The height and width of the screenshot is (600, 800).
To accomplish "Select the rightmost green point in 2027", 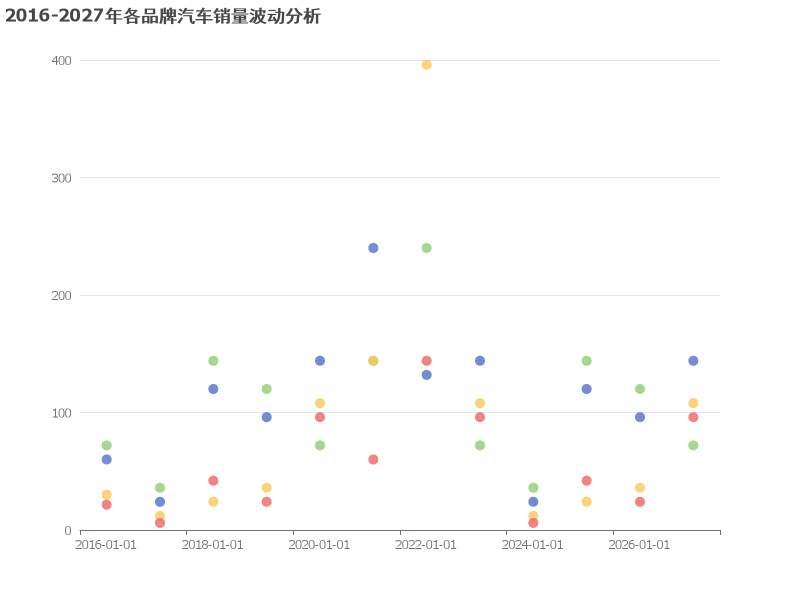I will click(693, 445).
